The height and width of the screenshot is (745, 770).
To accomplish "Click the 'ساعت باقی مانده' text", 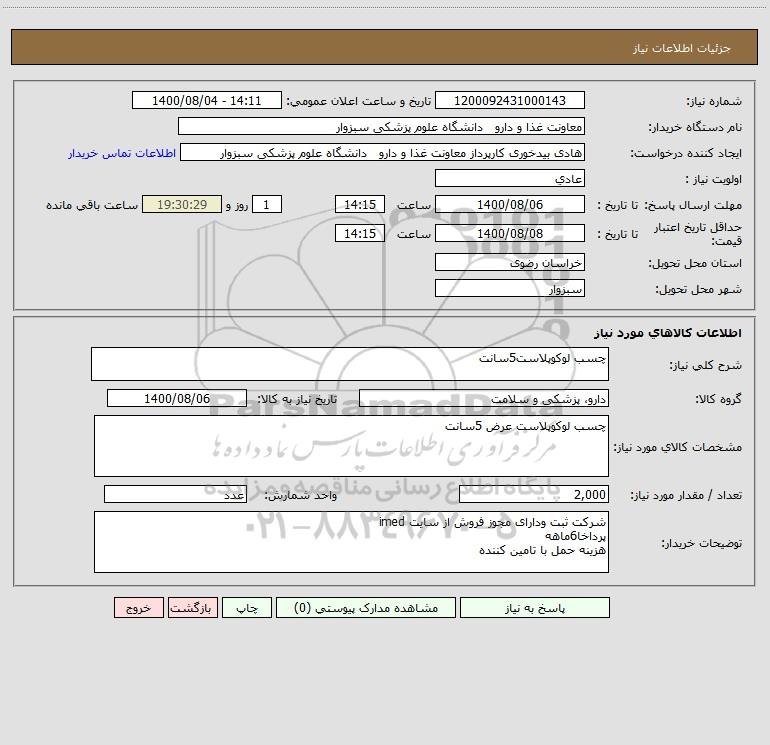I will [x=92, y=205].
